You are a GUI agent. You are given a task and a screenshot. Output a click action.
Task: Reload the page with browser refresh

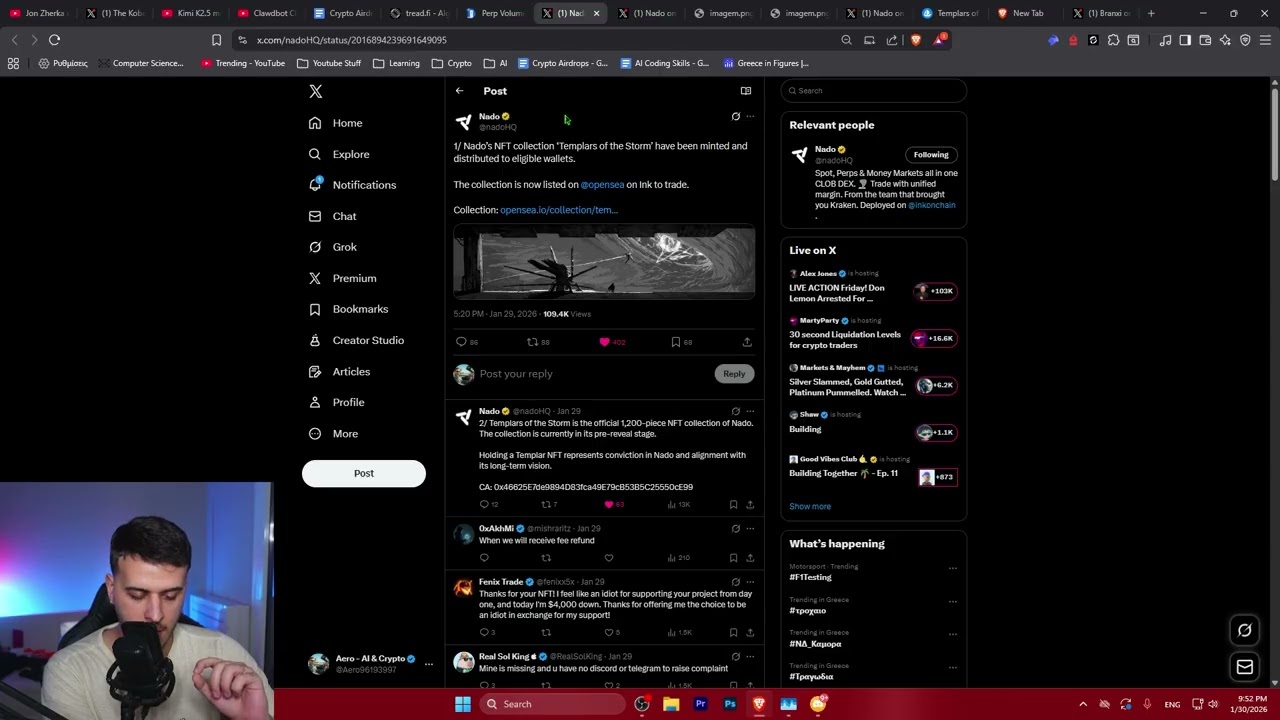tap(54, 40)
